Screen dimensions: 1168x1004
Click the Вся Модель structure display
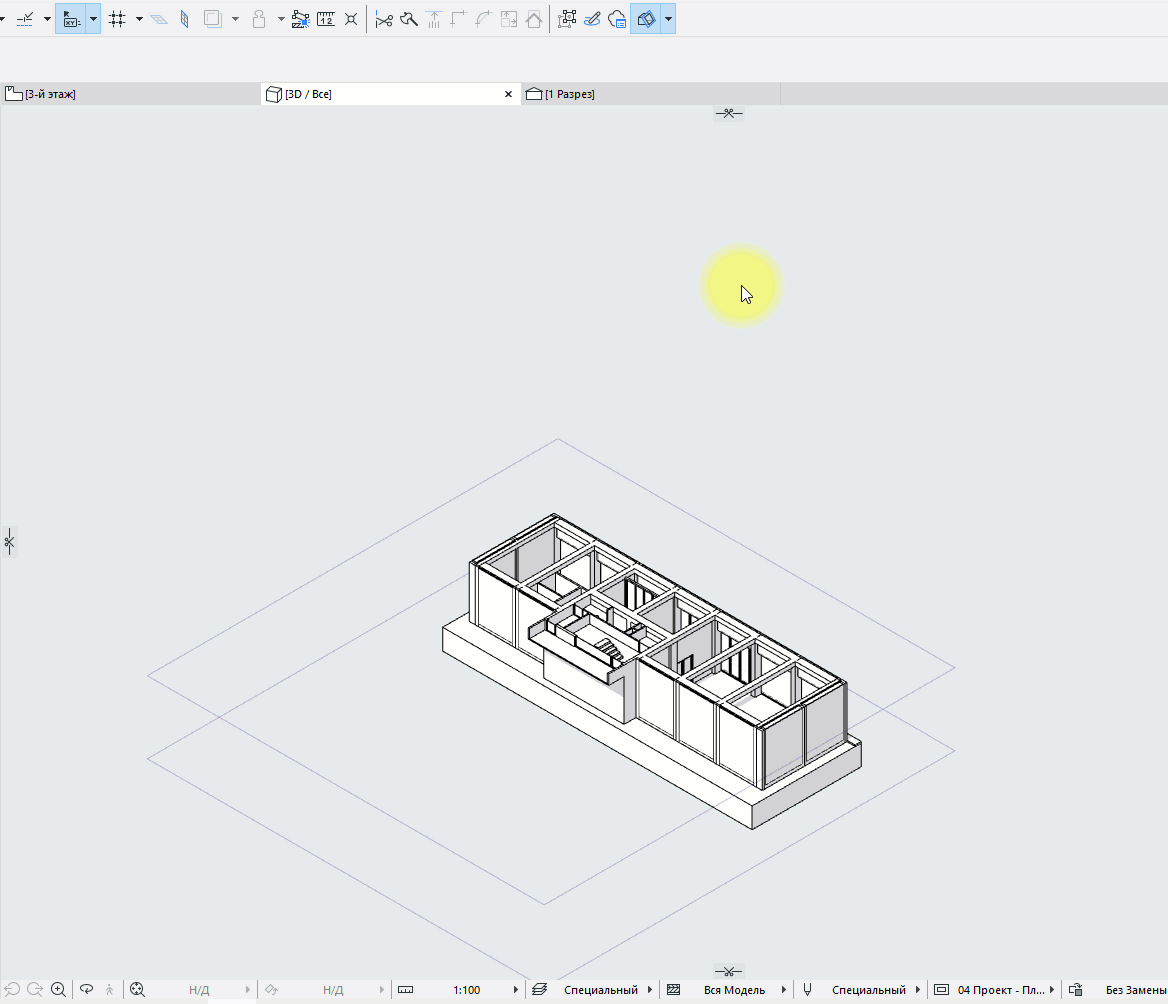click(x=734, y=990)
